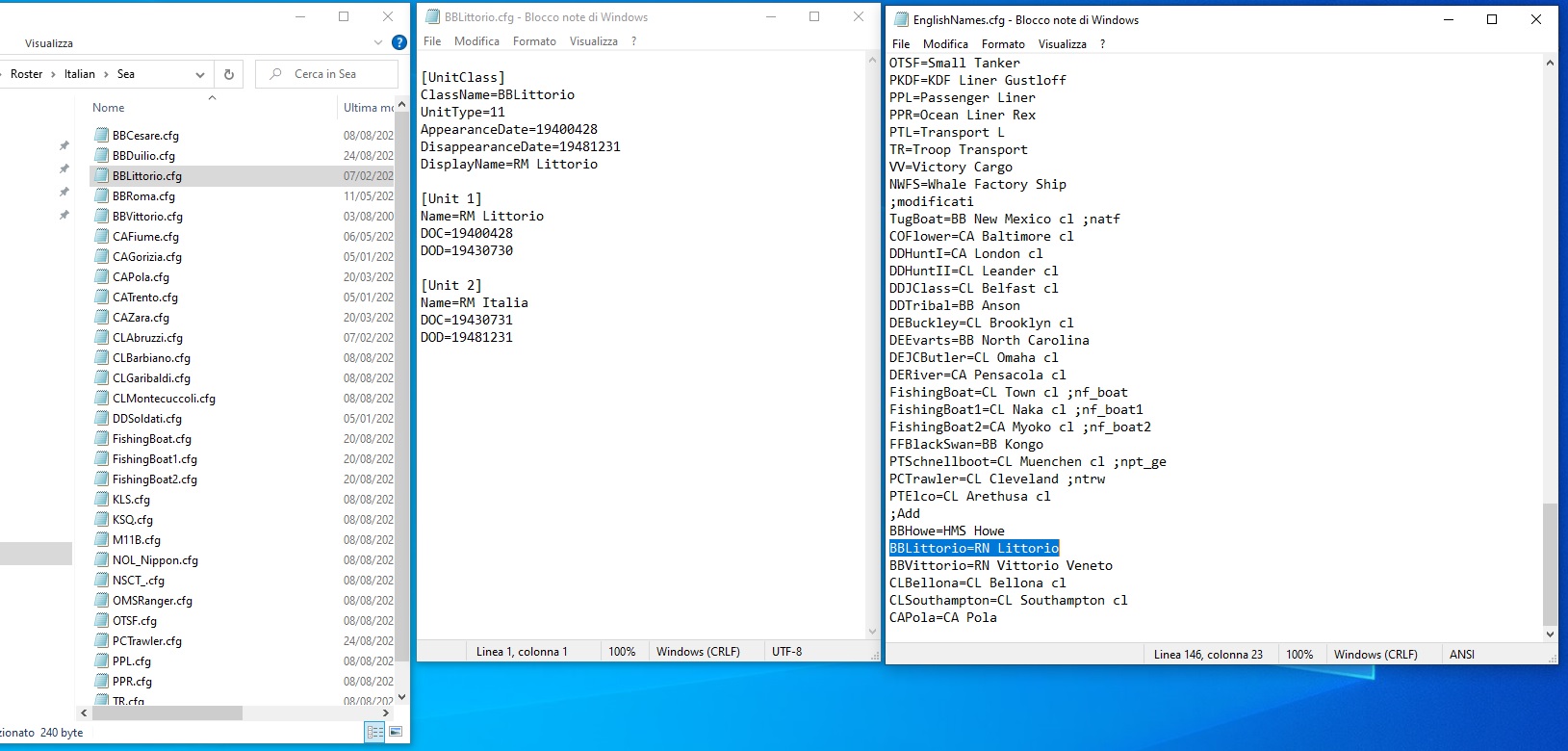
Task: Expand the Explorer ribbon chevron
Action: [377, 42]
